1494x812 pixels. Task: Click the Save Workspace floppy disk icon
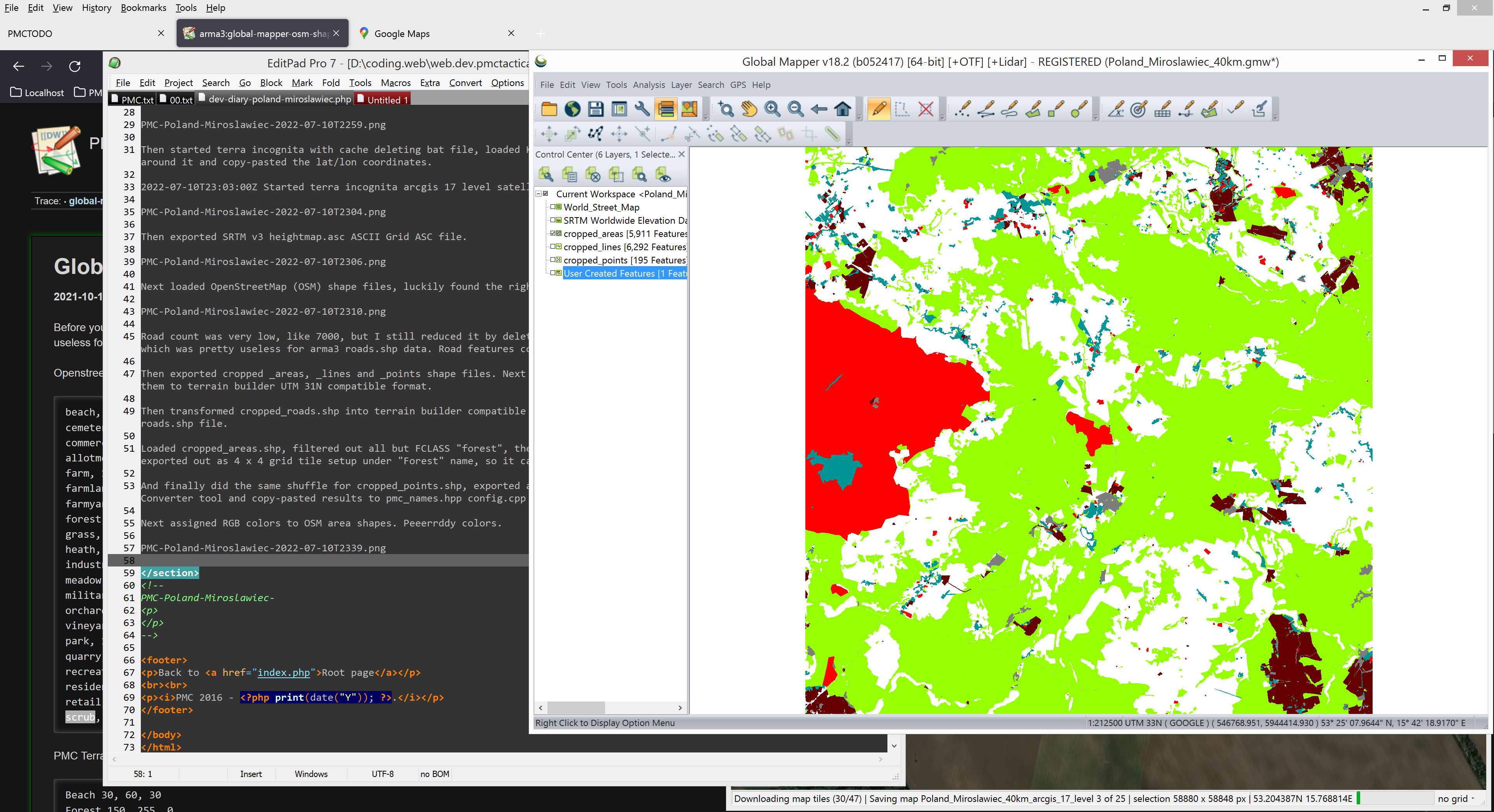click(596, 109)
